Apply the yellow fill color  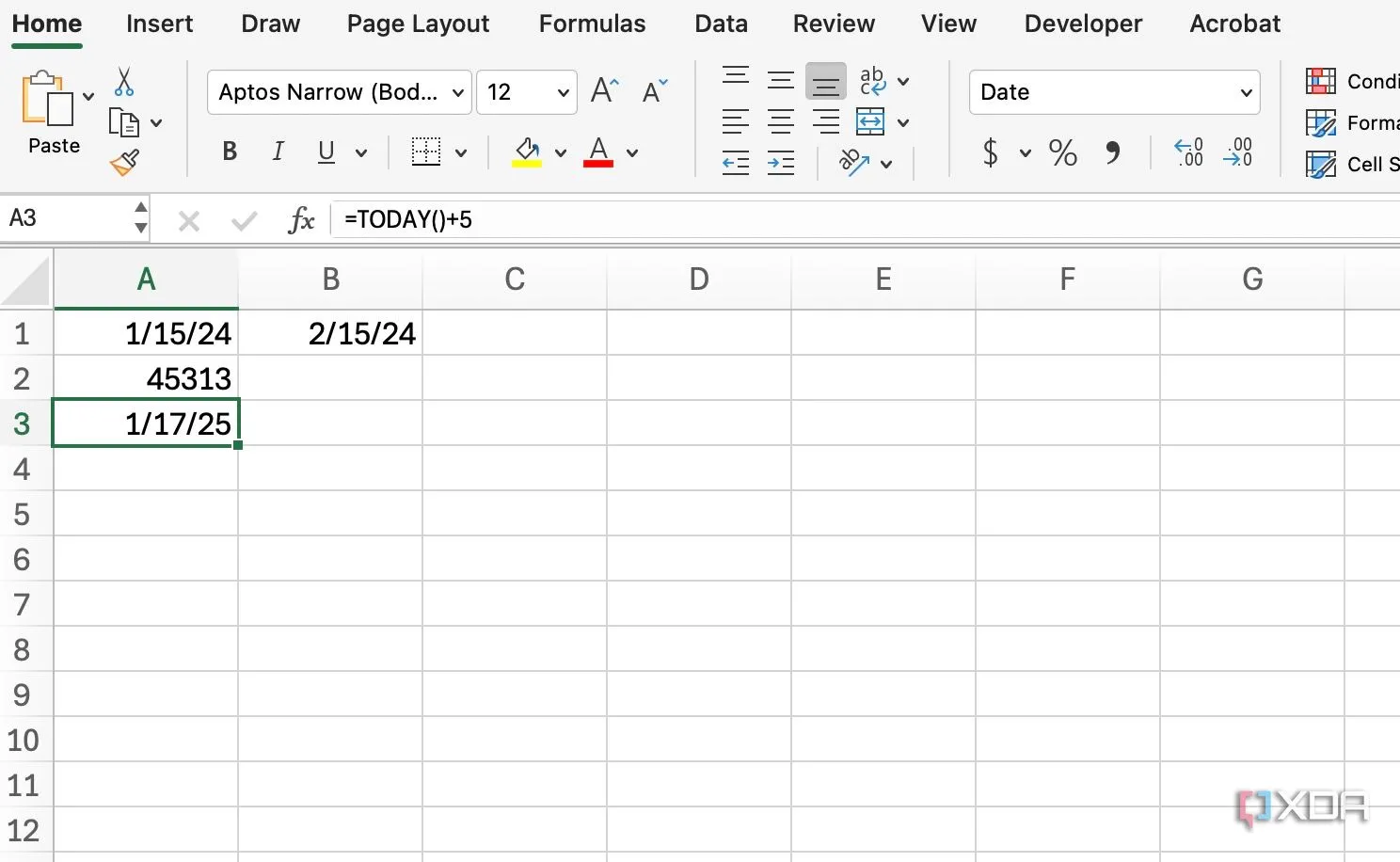click(527, 152)
